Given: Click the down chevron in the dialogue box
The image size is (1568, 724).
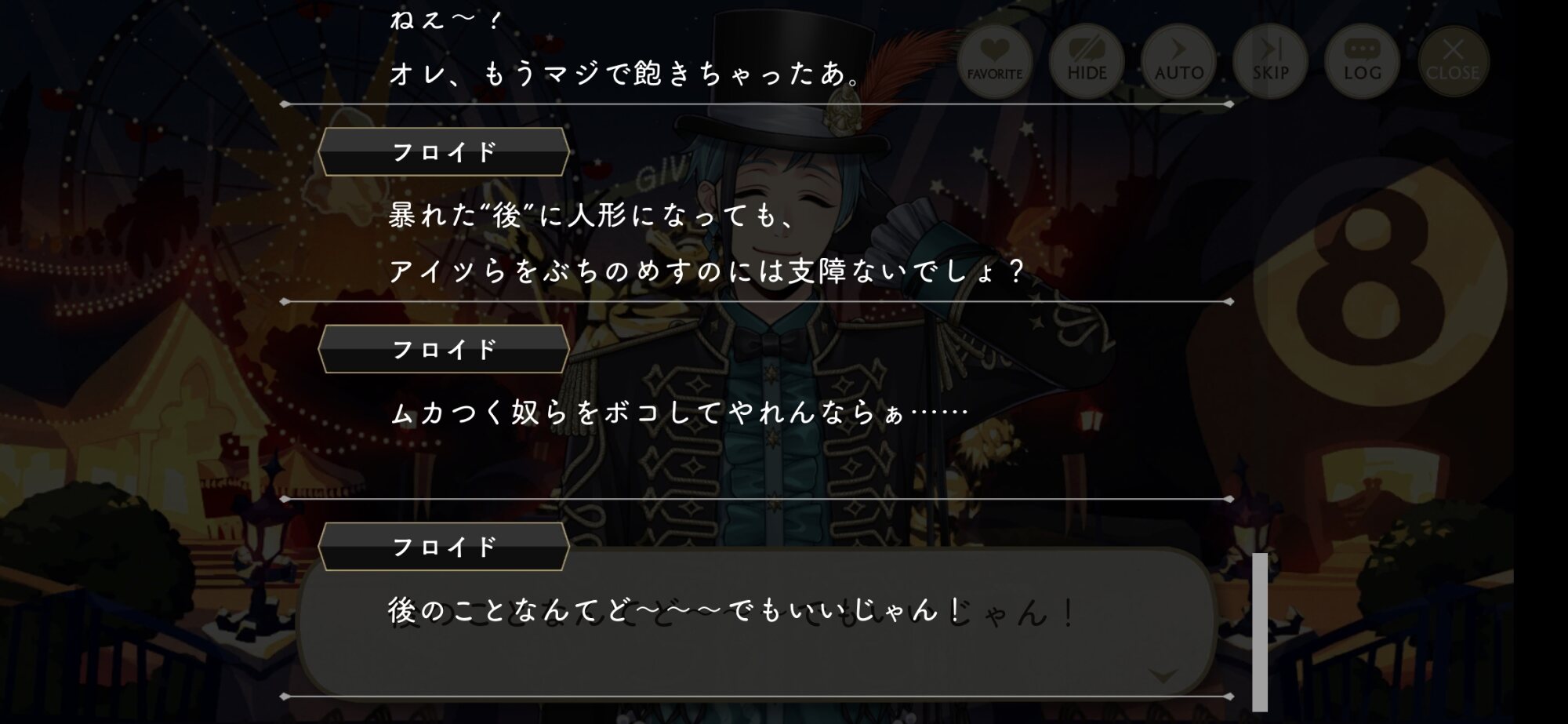Looking at the screenshot, I should (x=1162, y=675).
